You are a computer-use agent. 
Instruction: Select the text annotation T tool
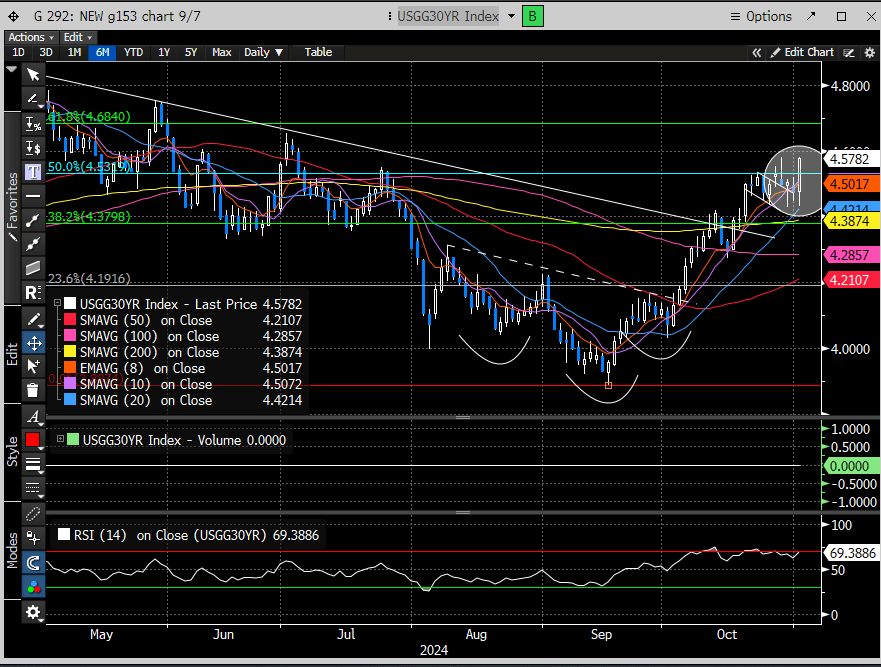point(33,171)
